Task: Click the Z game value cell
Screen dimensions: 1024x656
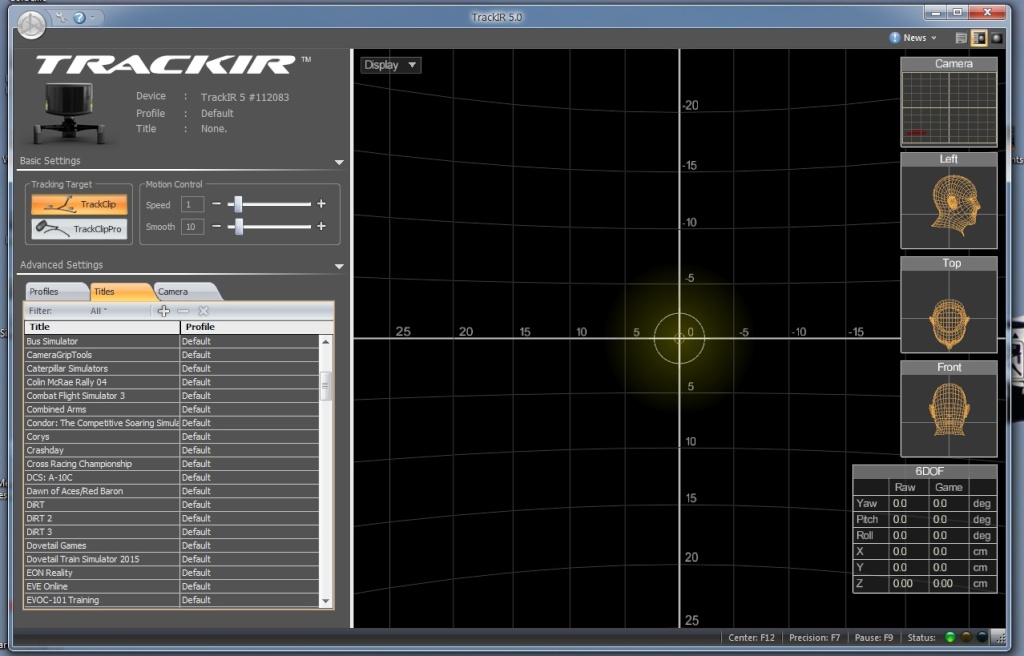Action: pyautogui.click(x=949, y=583)
